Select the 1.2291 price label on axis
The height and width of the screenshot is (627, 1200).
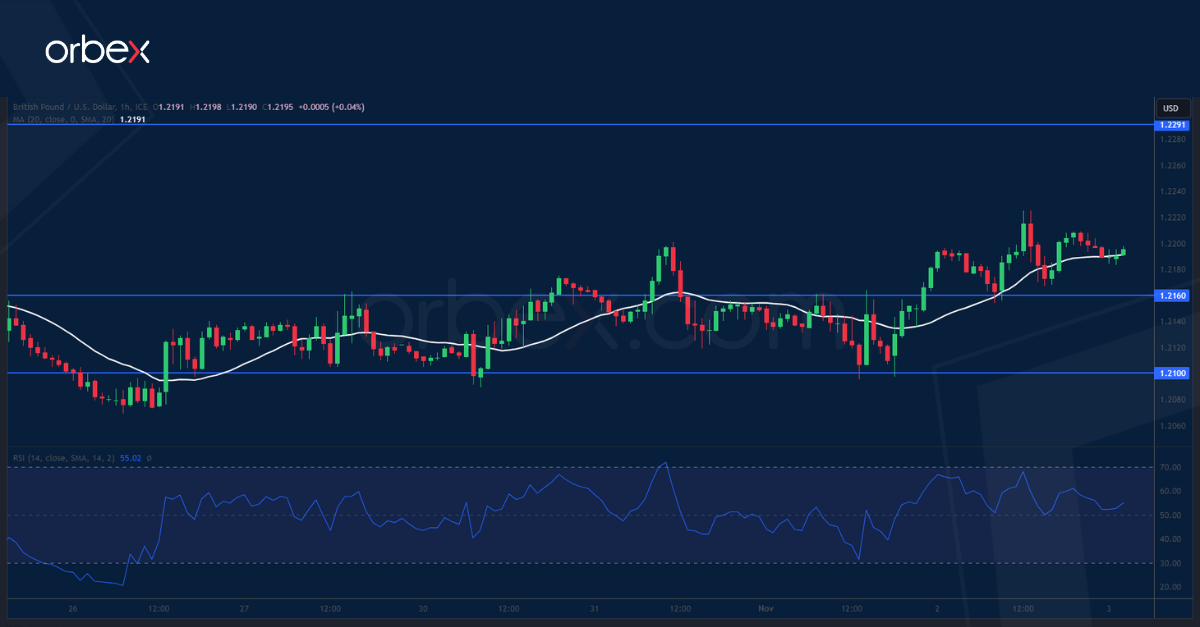point(1171,125)
